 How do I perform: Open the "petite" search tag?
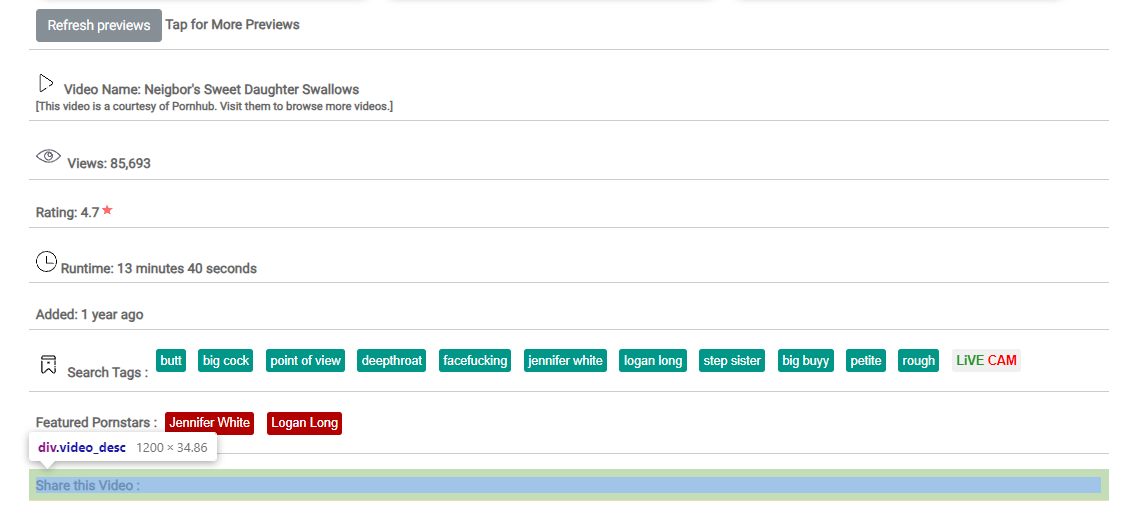[866, 361]
